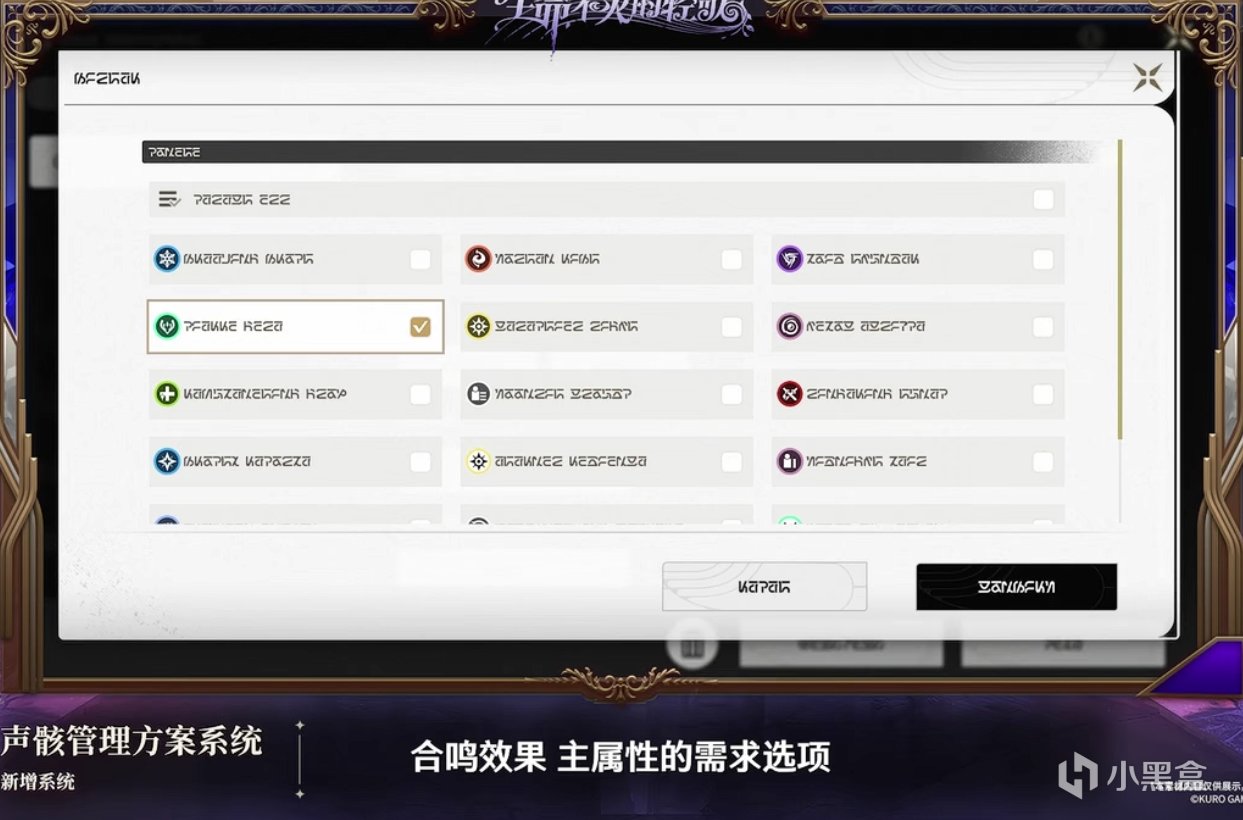Viewport: 1243px width, 820px height.
Task: Click the blue snowflake set icon
Action: (x=167, y=260)
